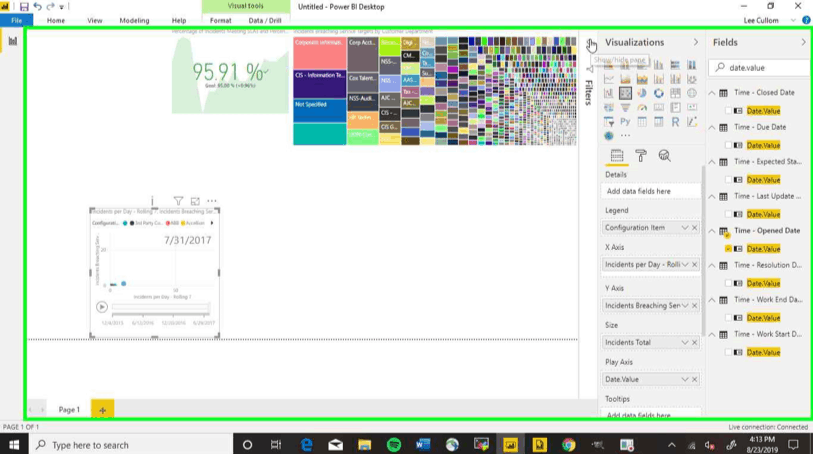Redo the last undone action
This screenshot has width=815, height=454.
pyautogui.click(x=50, y=7)
